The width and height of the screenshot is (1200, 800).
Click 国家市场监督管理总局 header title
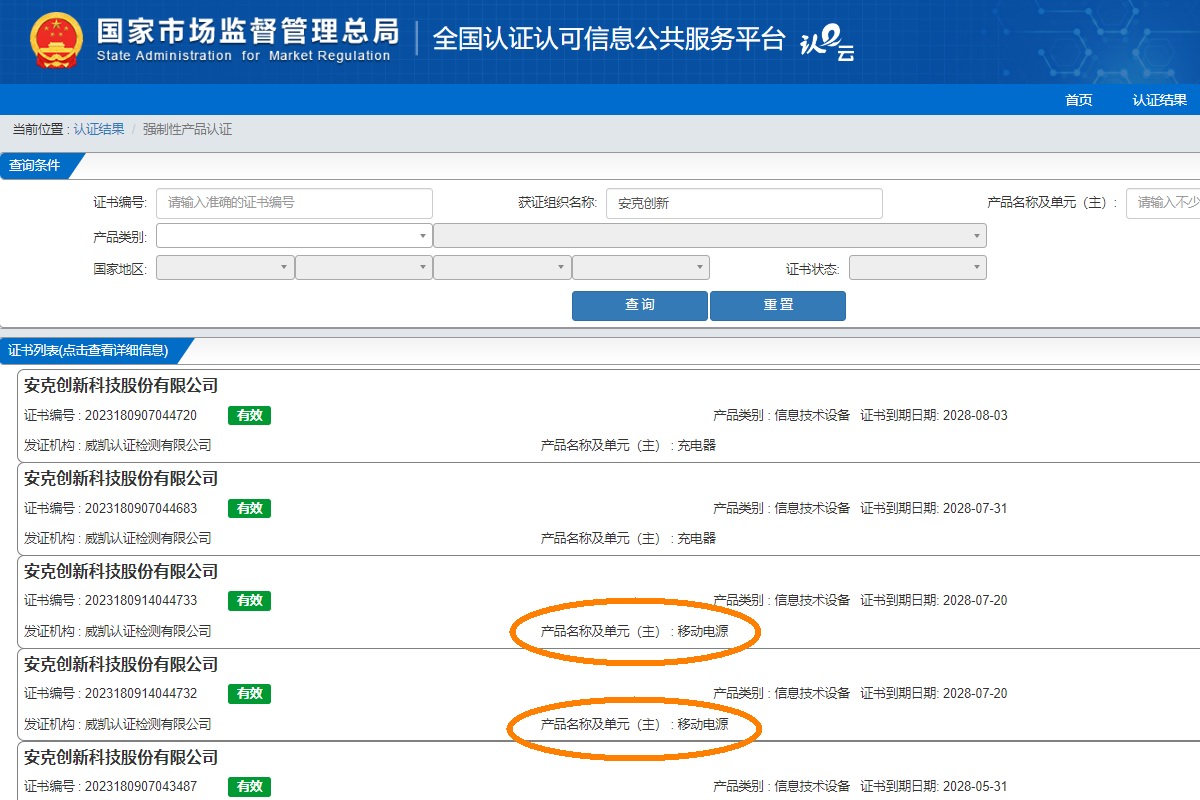(247, 31)
